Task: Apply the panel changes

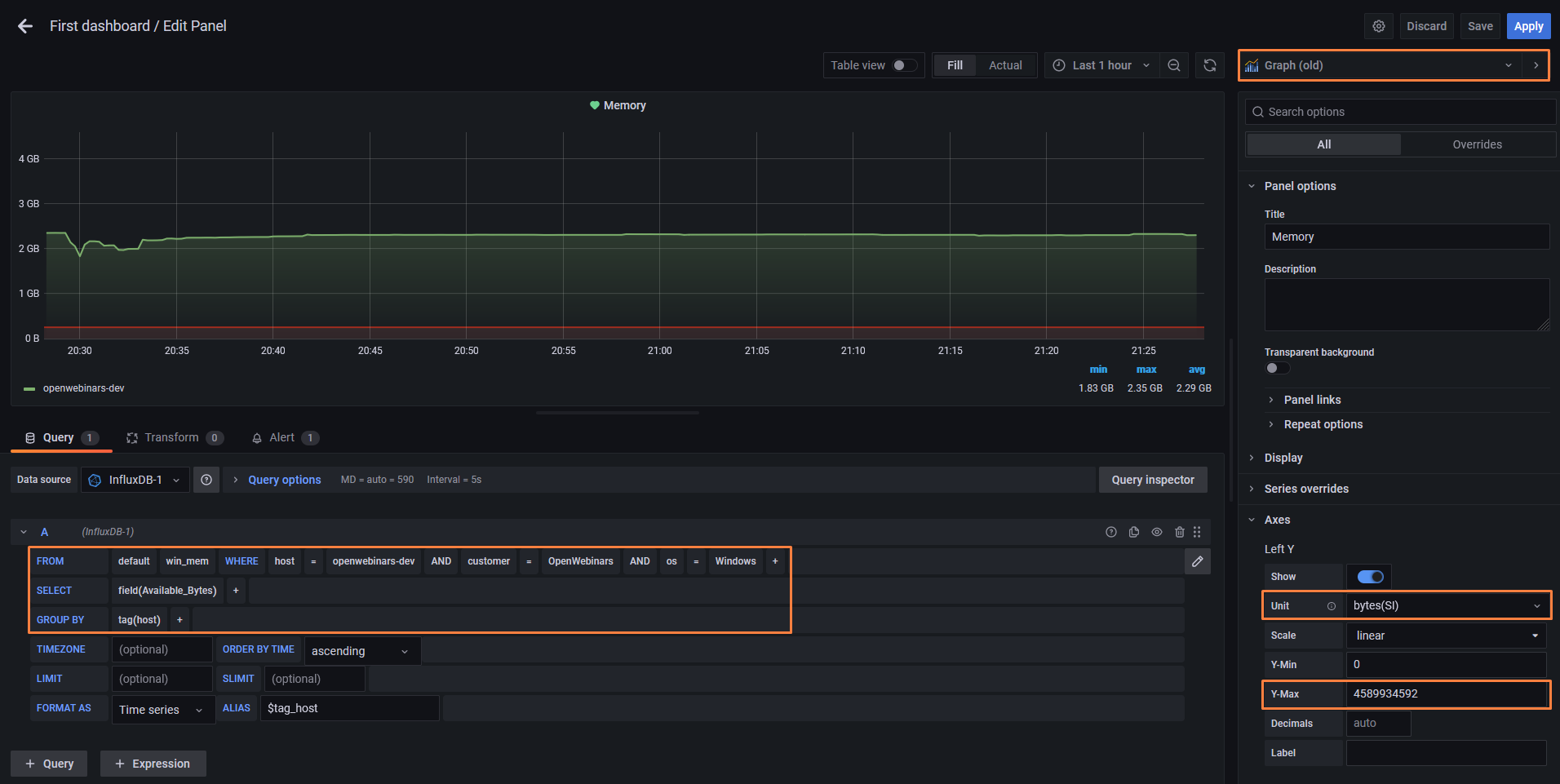Action: click(1527, 25)
